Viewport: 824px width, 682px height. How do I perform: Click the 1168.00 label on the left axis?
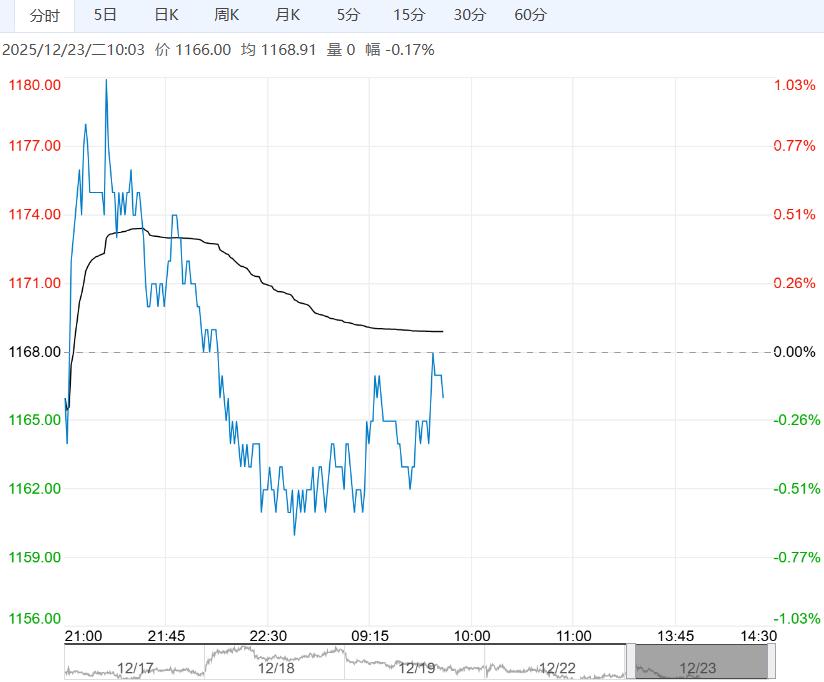pos(35,352)
